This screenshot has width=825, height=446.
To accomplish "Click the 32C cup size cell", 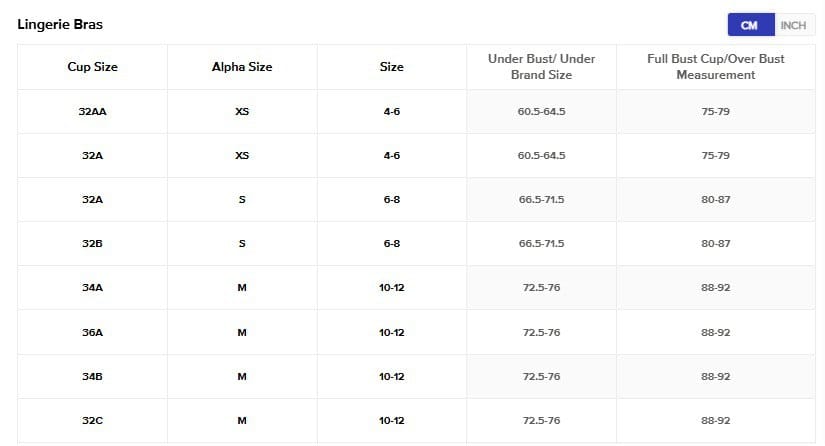I will (92, 421).
